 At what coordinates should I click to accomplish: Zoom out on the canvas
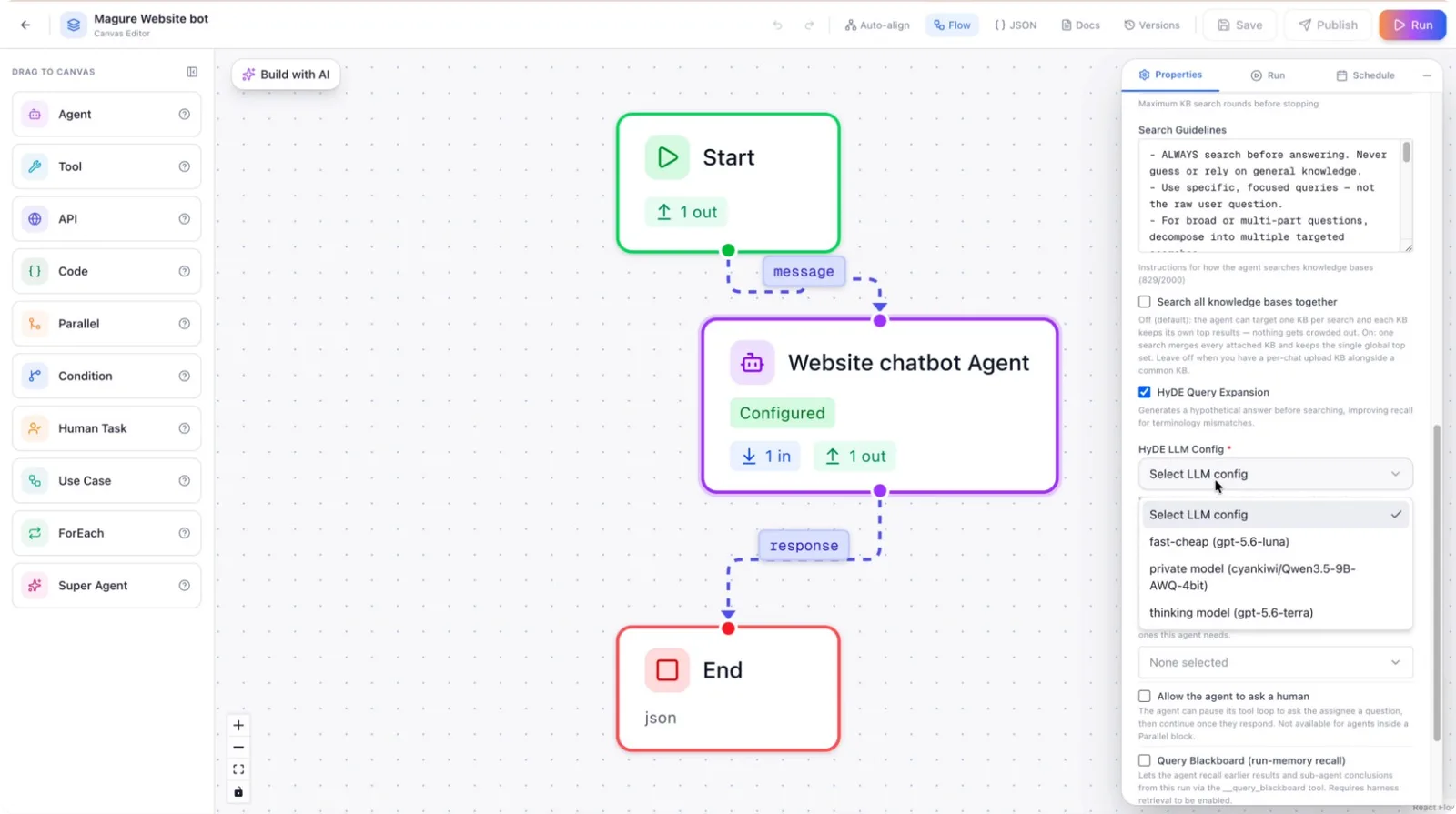(238, 748)
